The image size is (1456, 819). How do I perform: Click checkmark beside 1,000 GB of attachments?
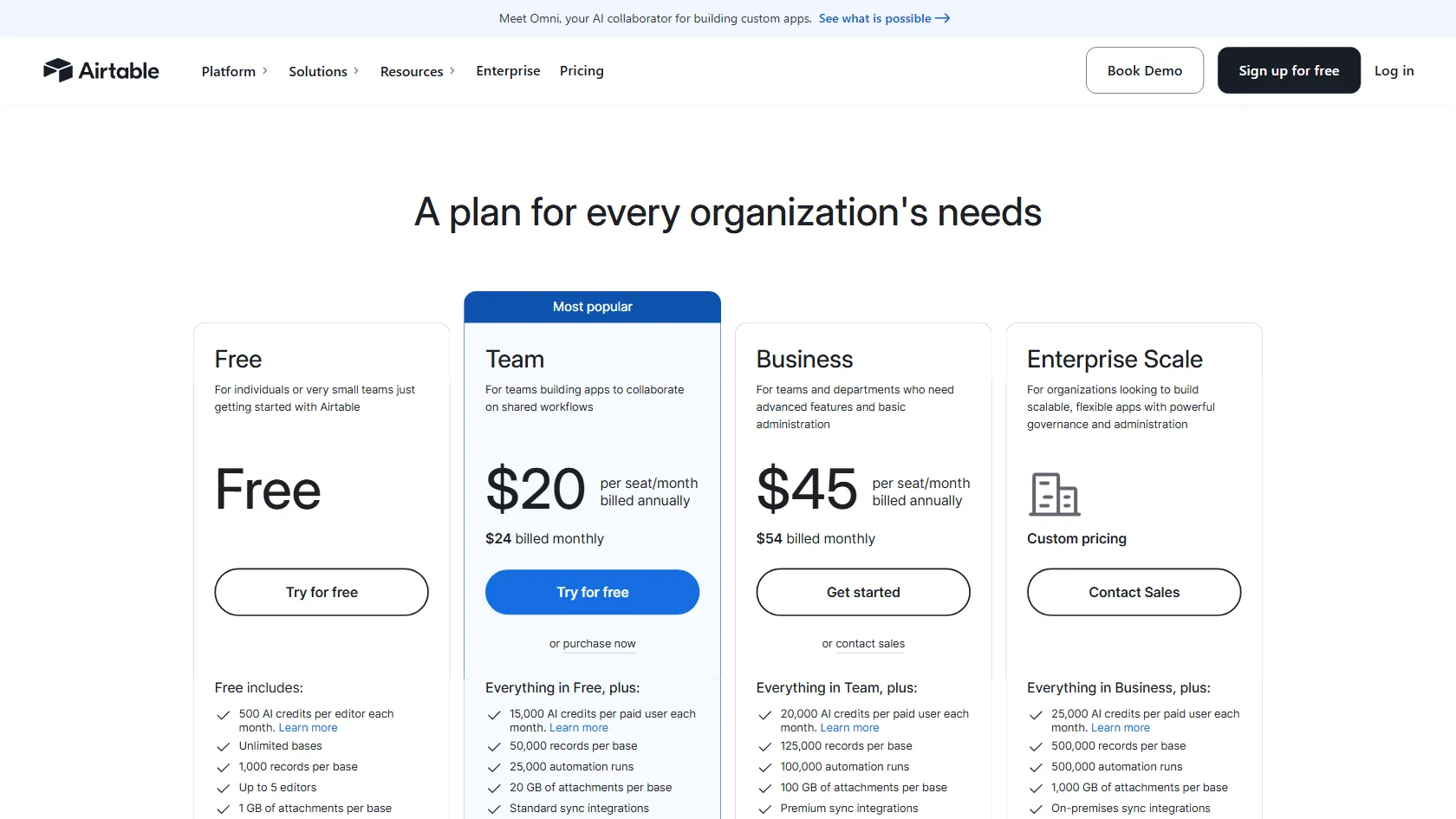[1036, 788]
